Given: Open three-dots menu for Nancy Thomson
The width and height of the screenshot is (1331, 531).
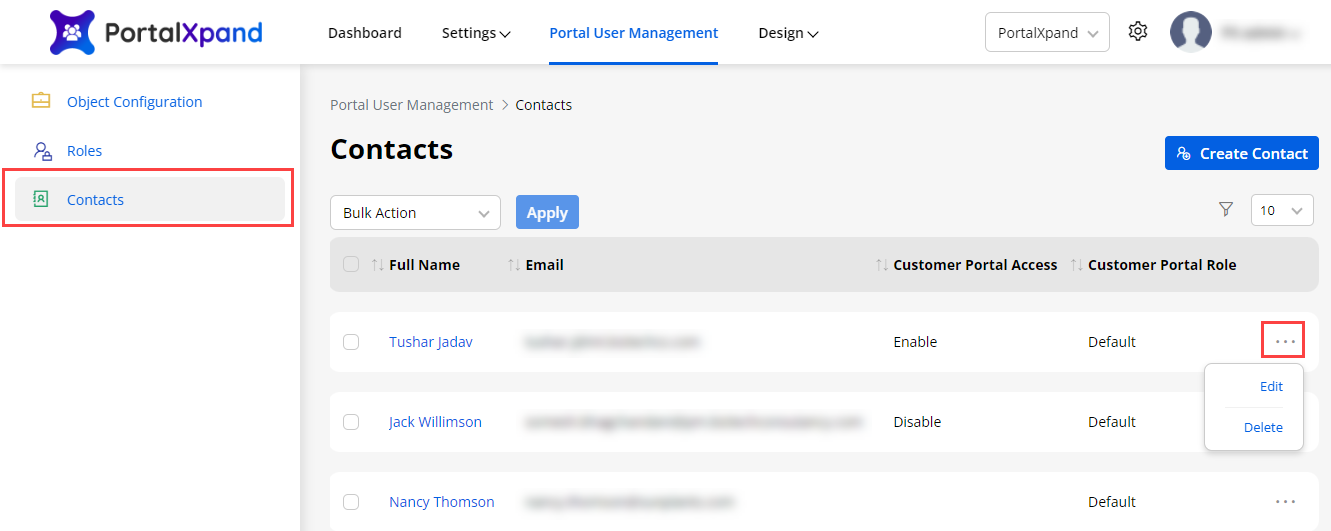Looking at the screenshot, I should click(1285, 502).
